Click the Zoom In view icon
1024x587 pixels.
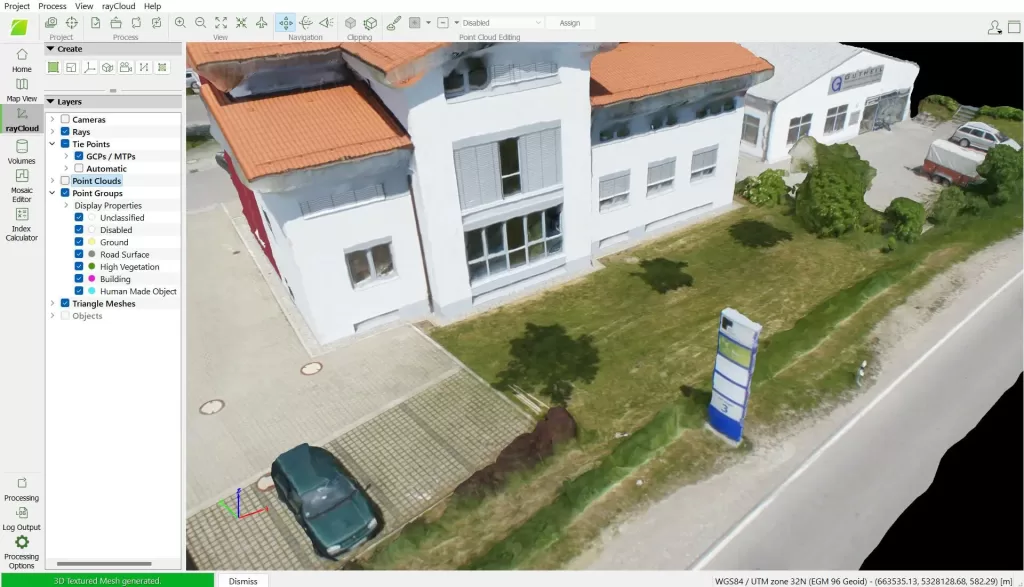click(x=180, y=23)
